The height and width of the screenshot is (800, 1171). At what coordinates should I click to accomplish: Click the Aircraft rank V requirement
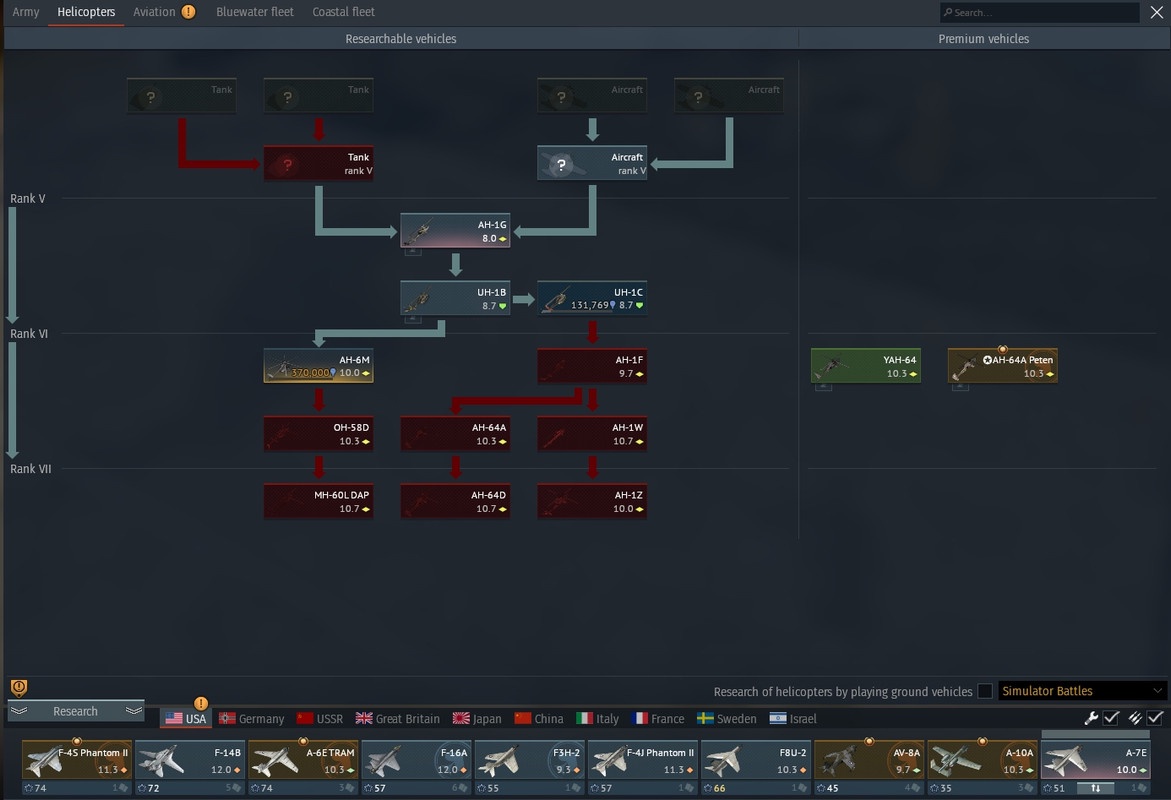[592, 163]
